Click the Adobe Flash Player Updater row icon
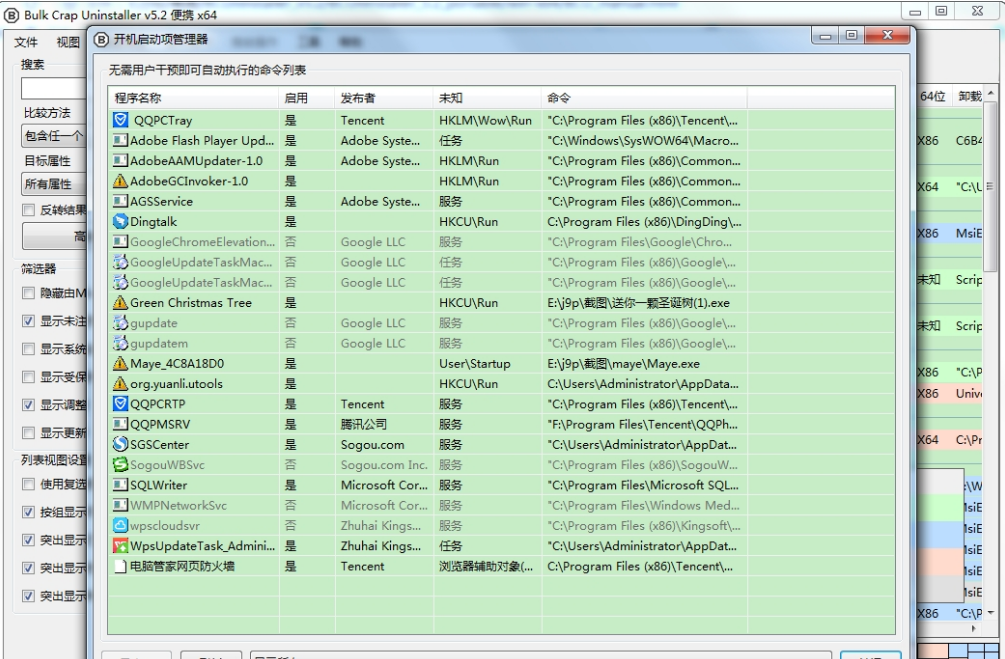 (120, 140)
